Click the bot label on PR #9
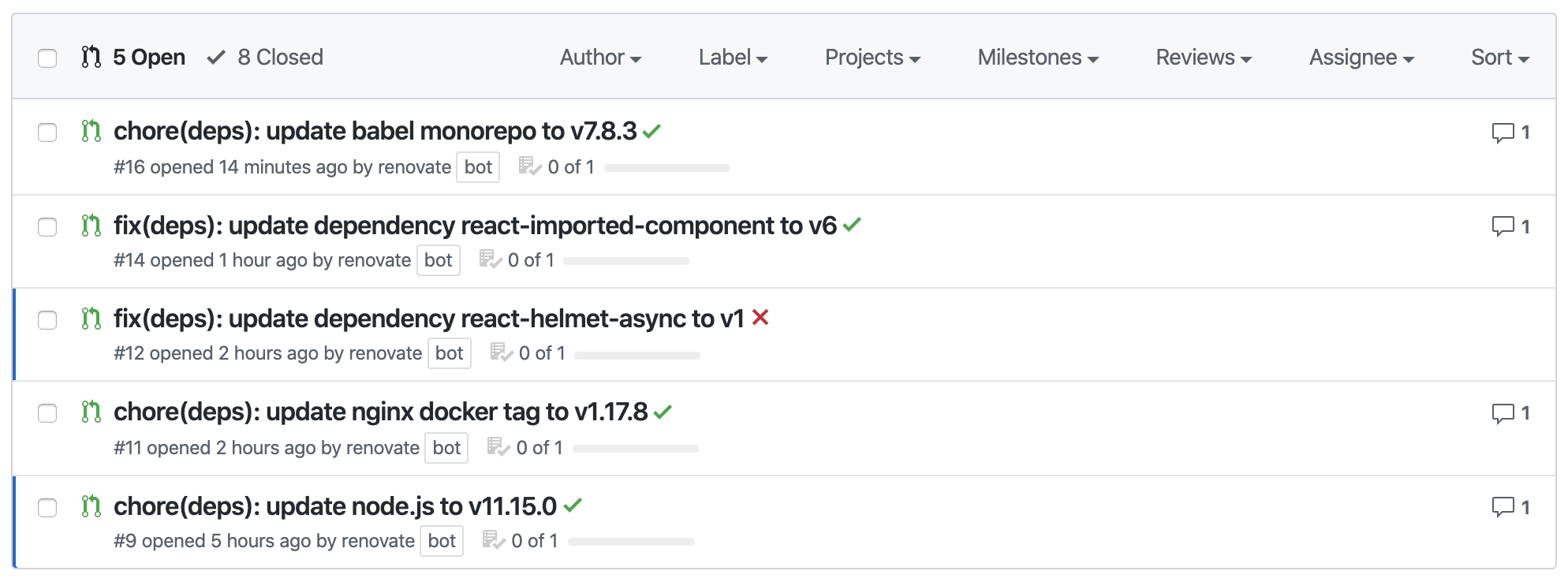 [442, 541]
